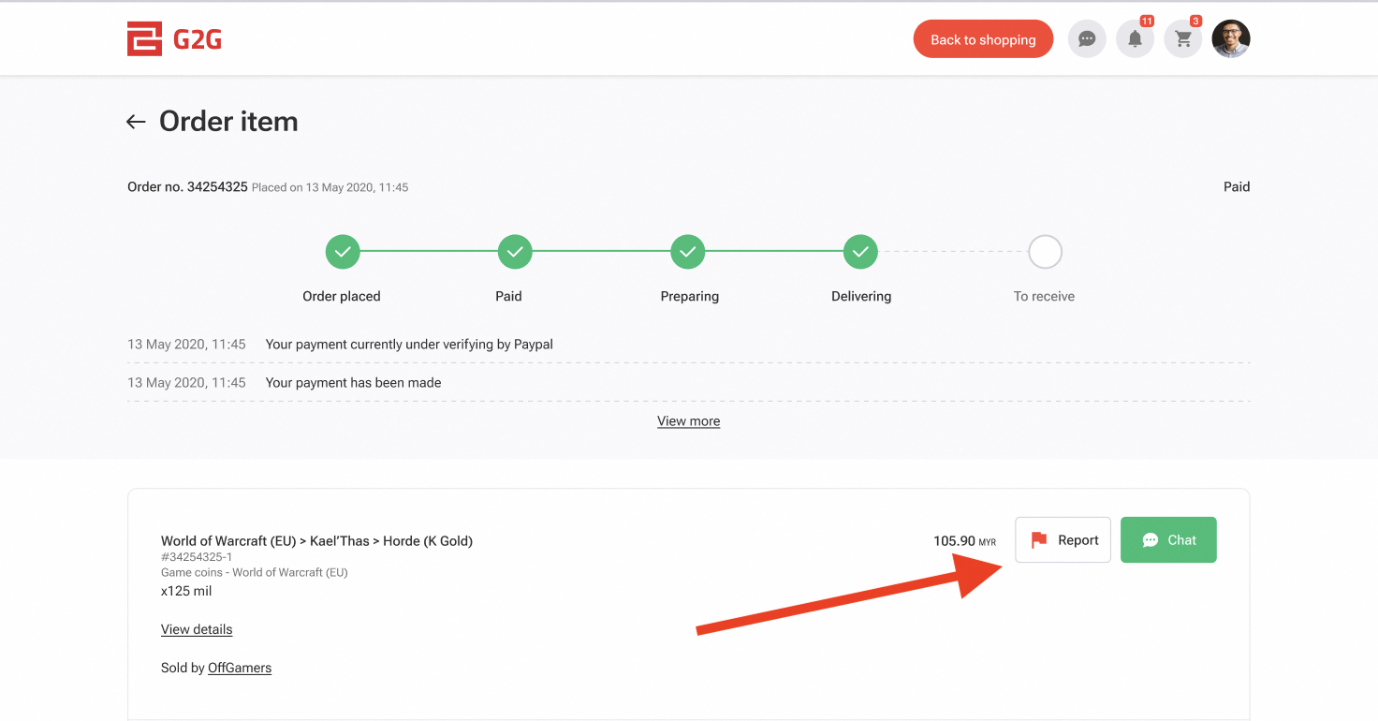Open the notifications bell icon
The width and height of the screenshot is (1378, 721).
tap(1135, 40)
